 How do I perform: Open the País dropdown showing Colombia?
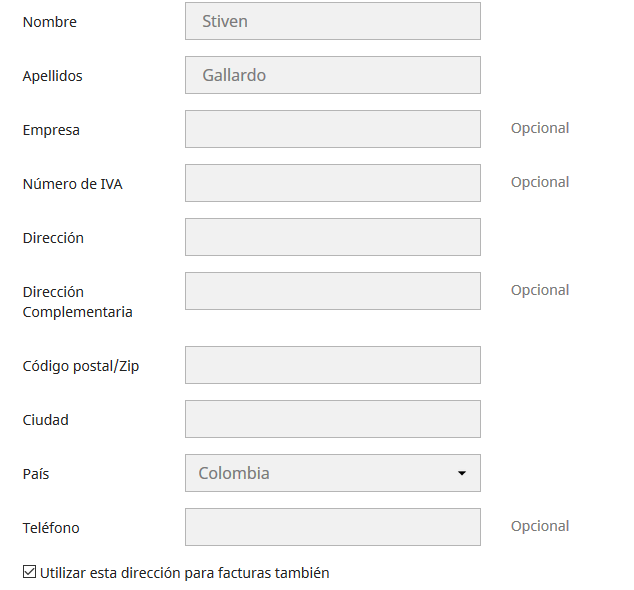[x=320, y=473]
